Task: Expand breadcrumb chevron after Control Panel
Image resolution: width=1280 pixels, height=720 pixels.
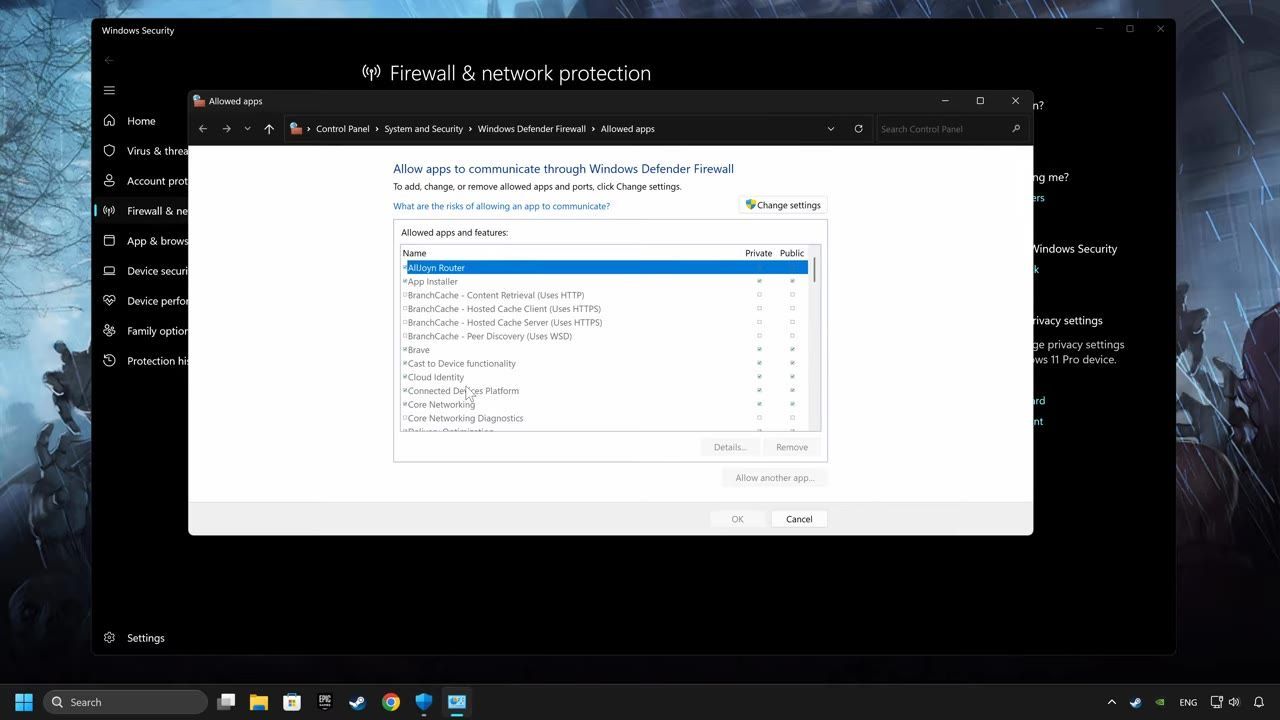Action: [377, 129]
